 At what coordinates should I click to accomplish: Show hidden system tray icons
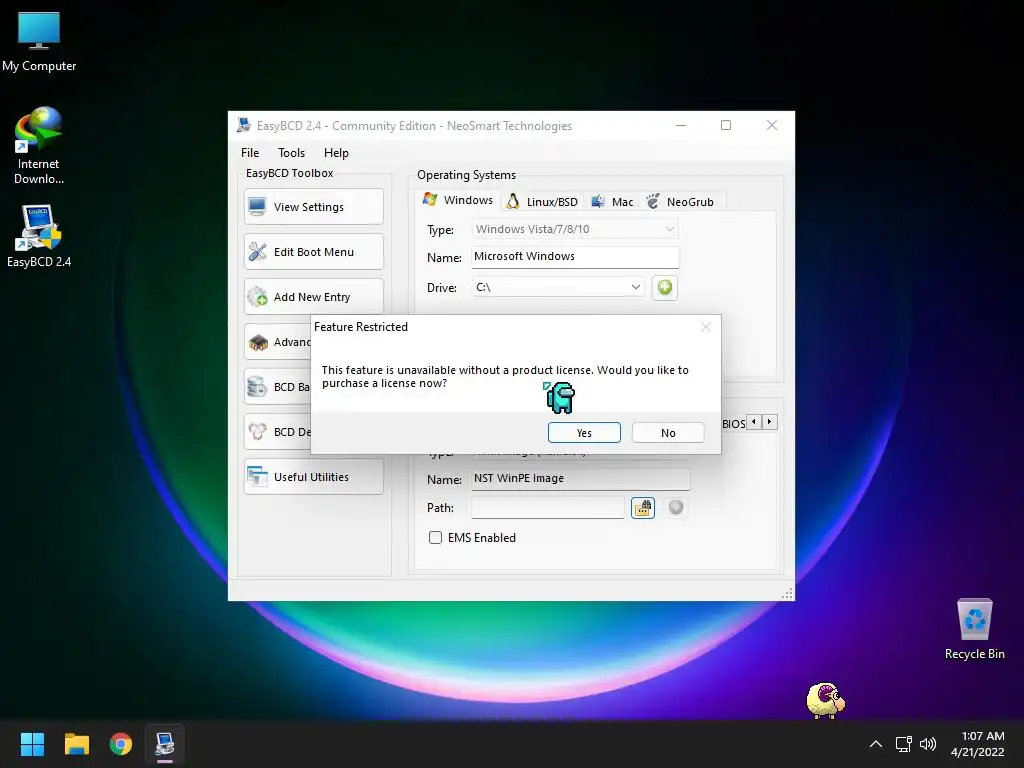876,744
